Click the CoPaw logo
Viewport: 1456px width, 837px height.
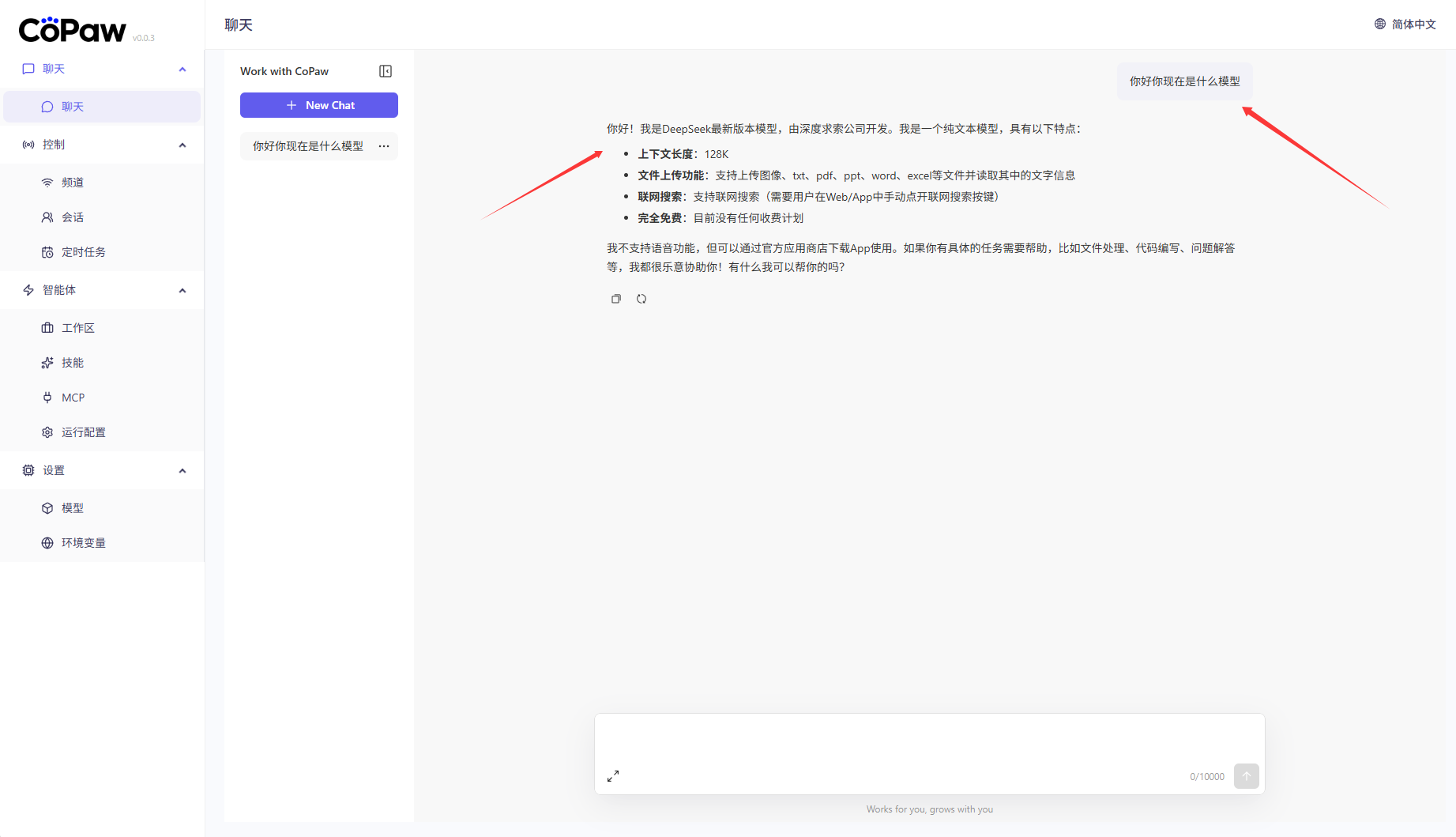click(72, 30)
